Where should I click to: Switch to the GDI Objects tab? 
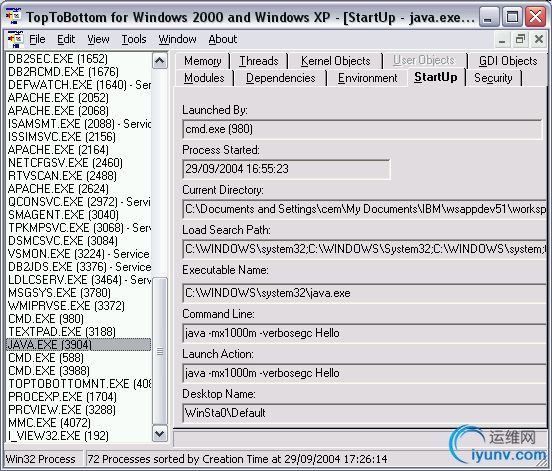[508, 61]
